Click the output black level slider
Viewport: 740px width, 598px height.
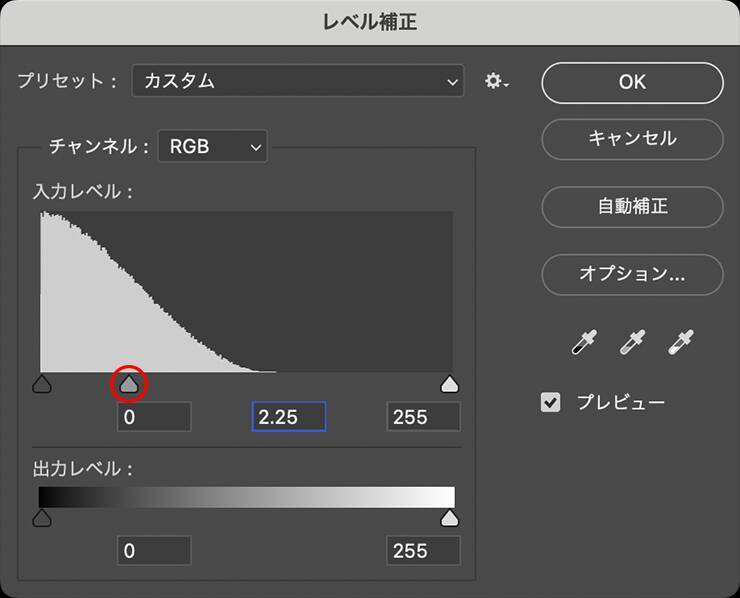(42, 517)
